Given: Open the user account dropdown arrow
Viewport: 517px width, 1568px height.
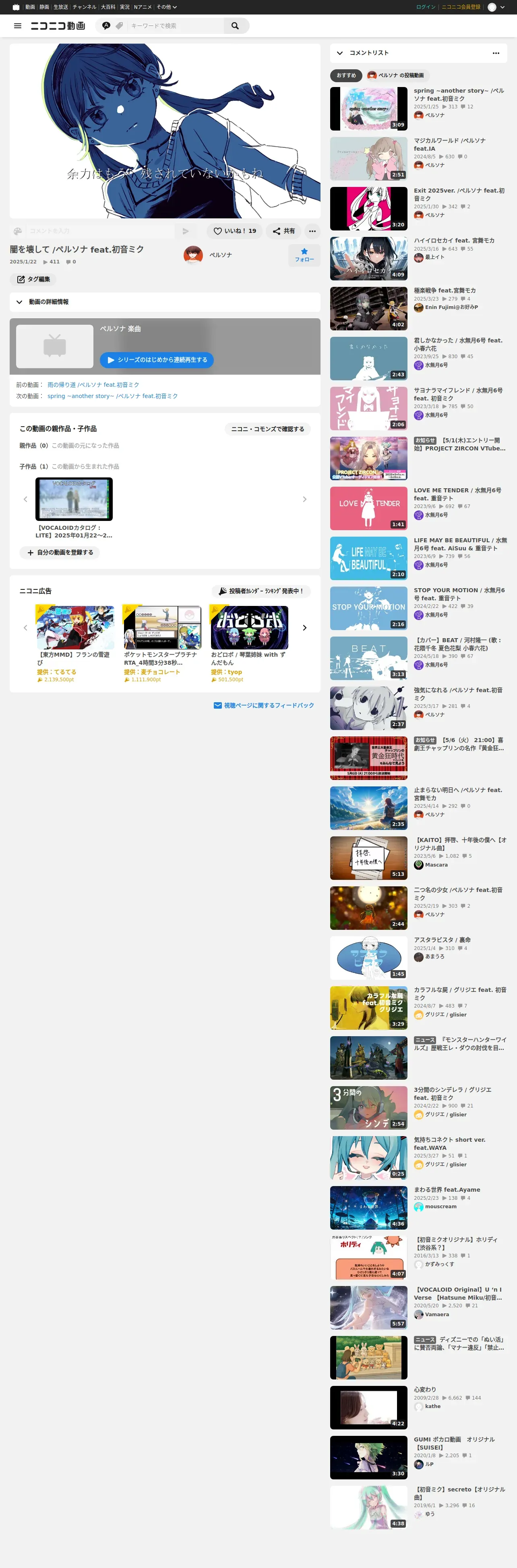Looking at the screenshot, I should [503, 7].
